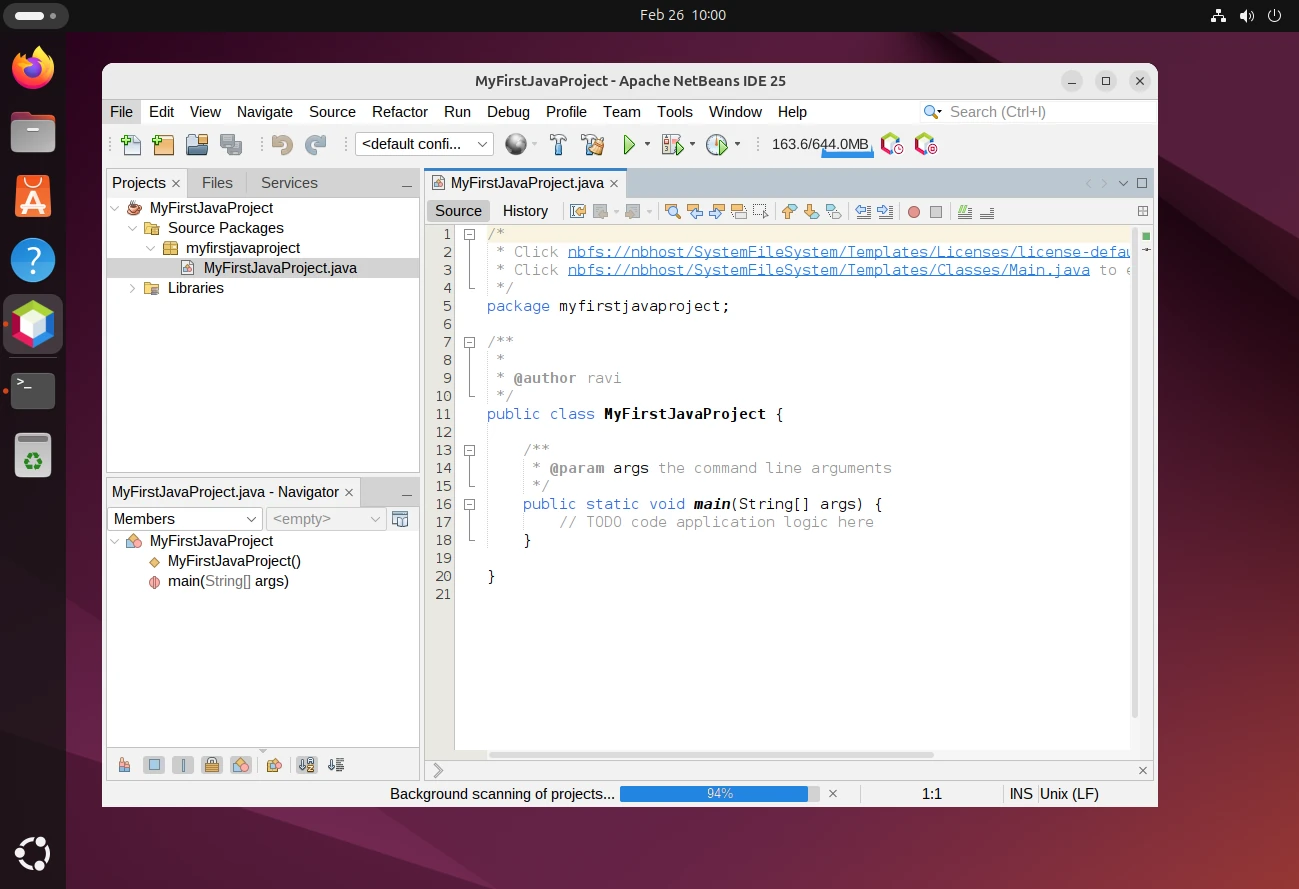The image size is (1299, 889).
Task: Switch to the Services tab
Action: pos(289,183)
